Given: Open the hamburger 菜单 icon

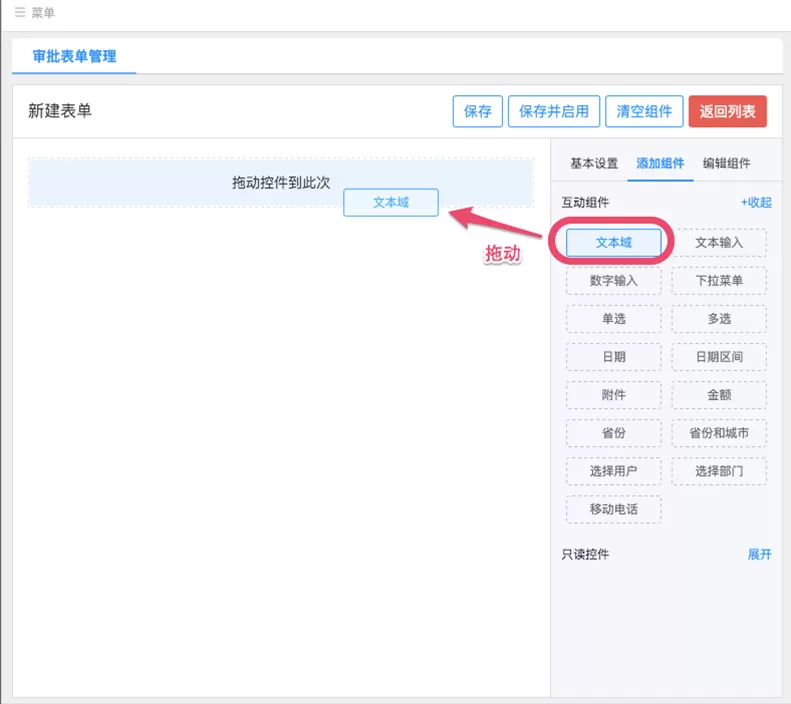Looking at the screenshot, I should pos(20,12).
